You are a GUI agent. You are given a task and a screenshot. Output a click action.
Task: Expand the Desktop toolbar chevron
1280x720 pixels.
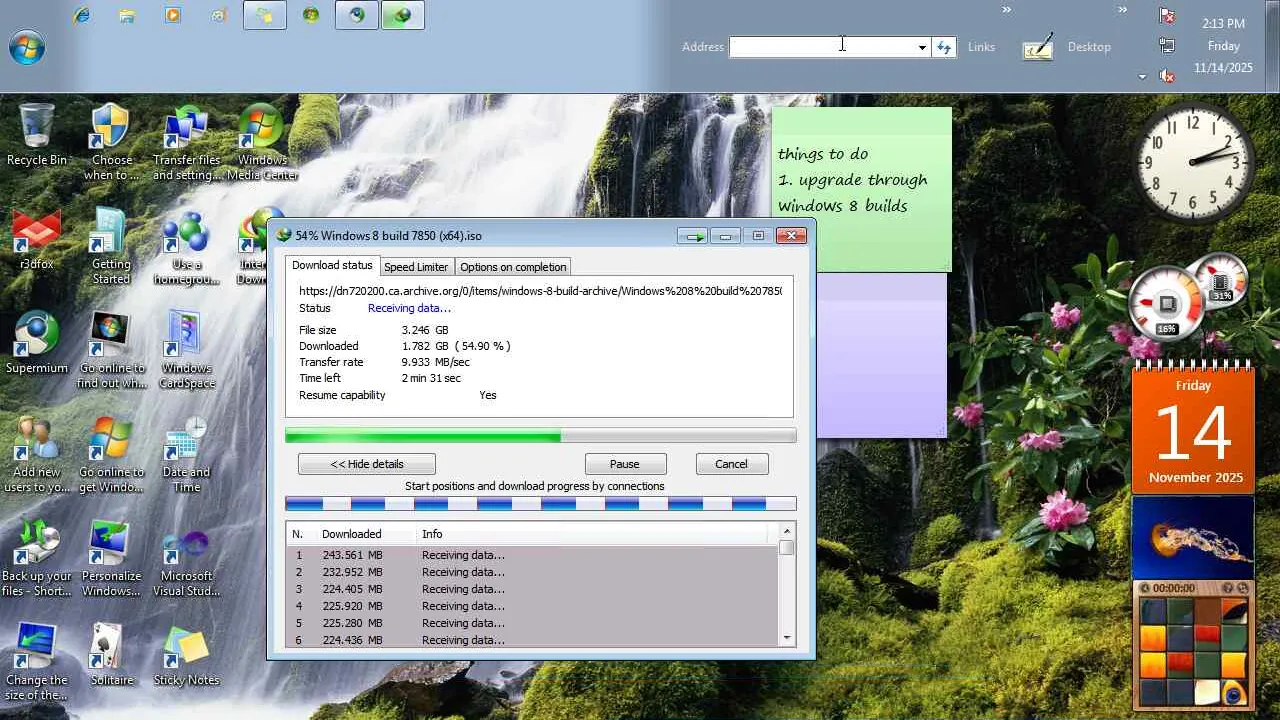[1123, 10]
